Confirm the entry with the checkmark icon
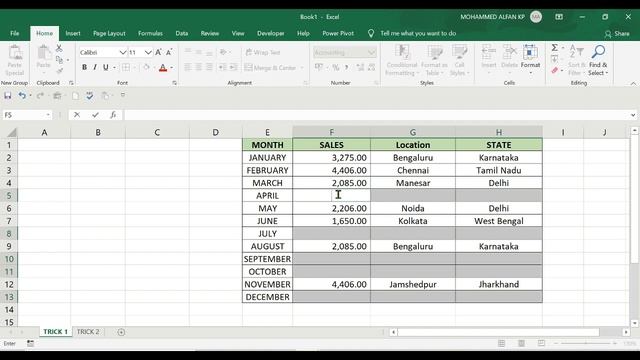Viewport: 640px width, 360px height. point(95,115)
